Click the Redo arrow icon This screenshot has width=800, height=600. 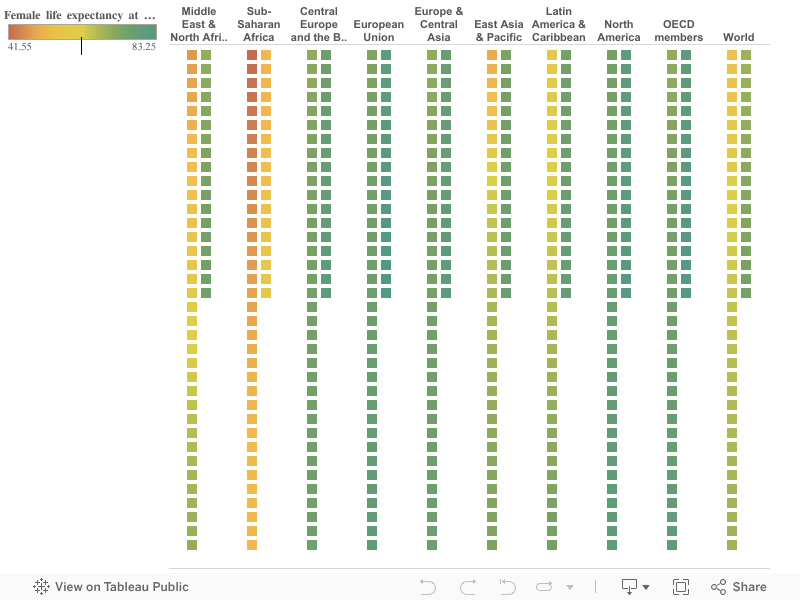(467, 587)
